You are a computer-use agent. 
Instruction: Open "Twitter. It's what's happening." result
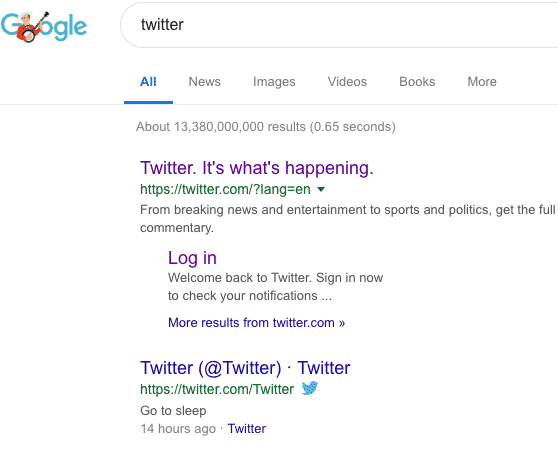(257, 168)
